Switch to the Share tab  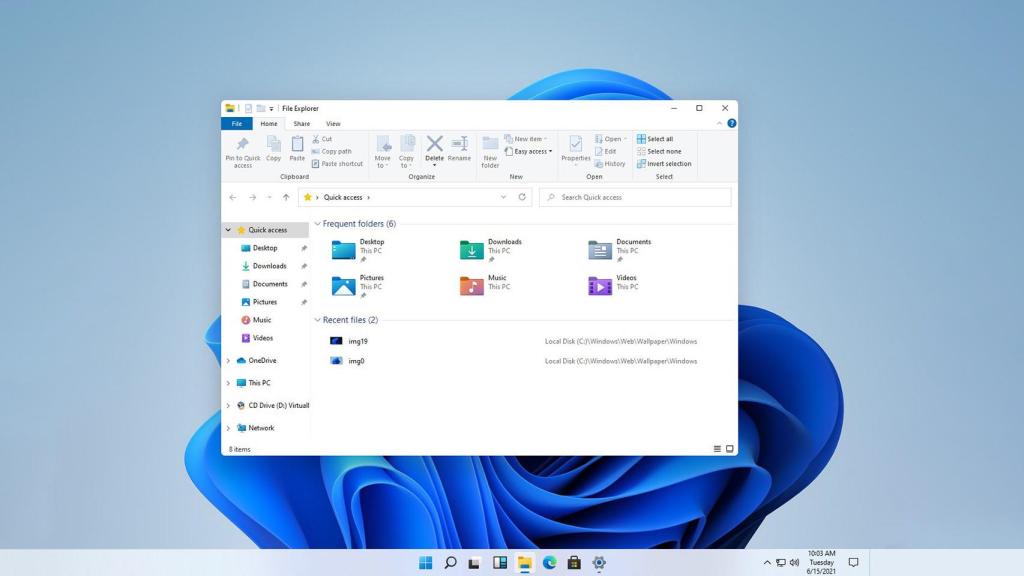click(302, 123)
